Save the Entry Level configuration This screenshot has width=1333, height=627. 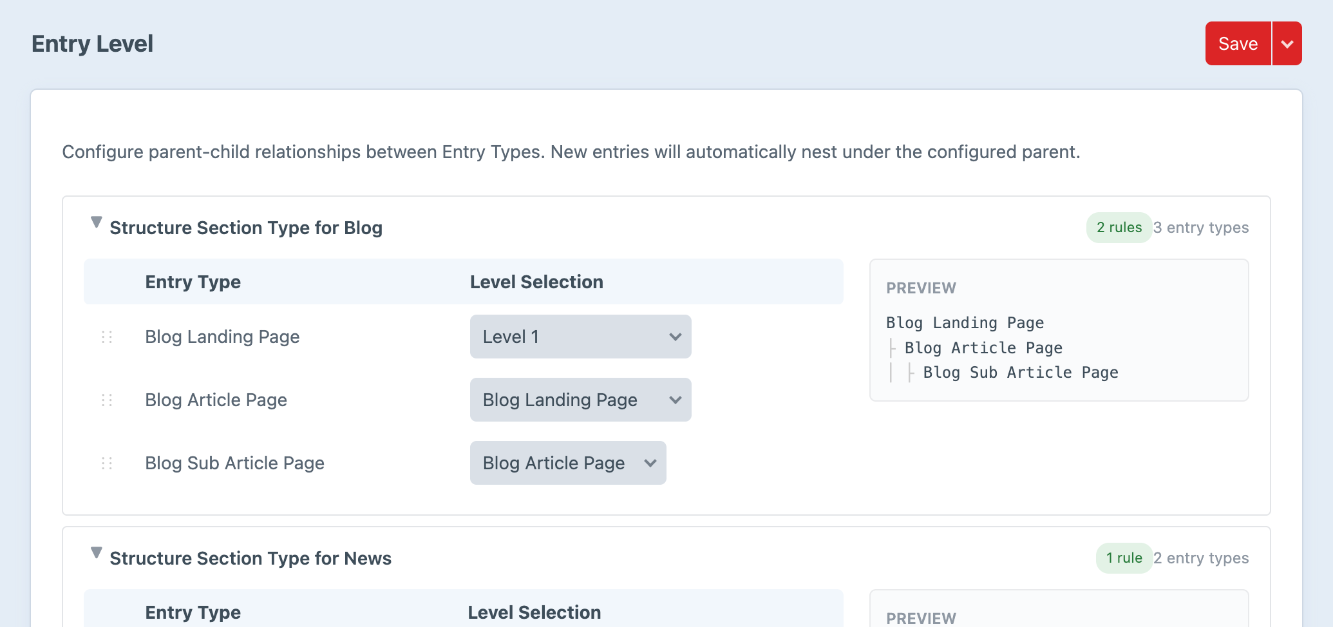point(1237,43)
